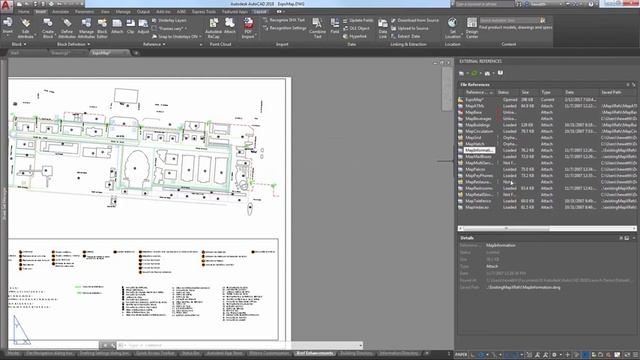Open the Design Center
The image size is (640, 360).
(472, 28)
